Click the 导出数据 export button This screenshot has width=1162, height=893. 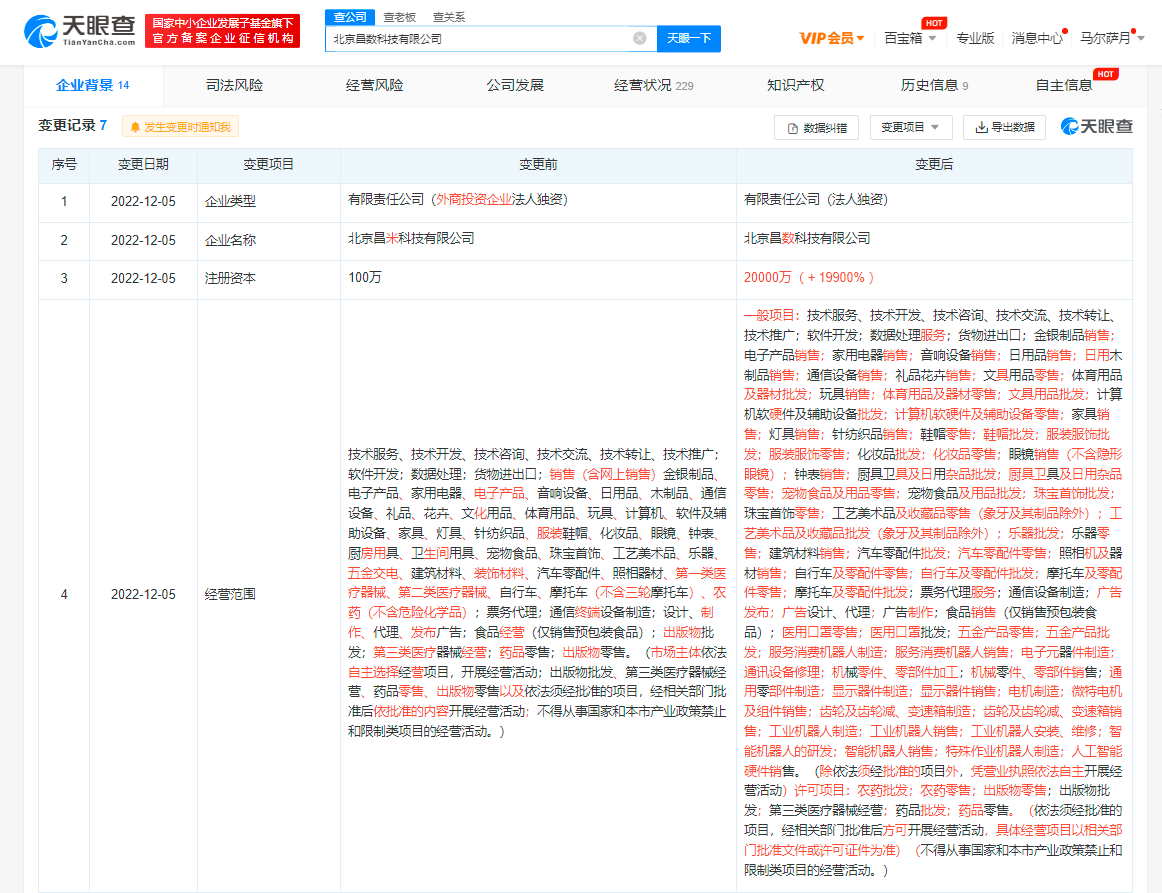(1004, 127)
